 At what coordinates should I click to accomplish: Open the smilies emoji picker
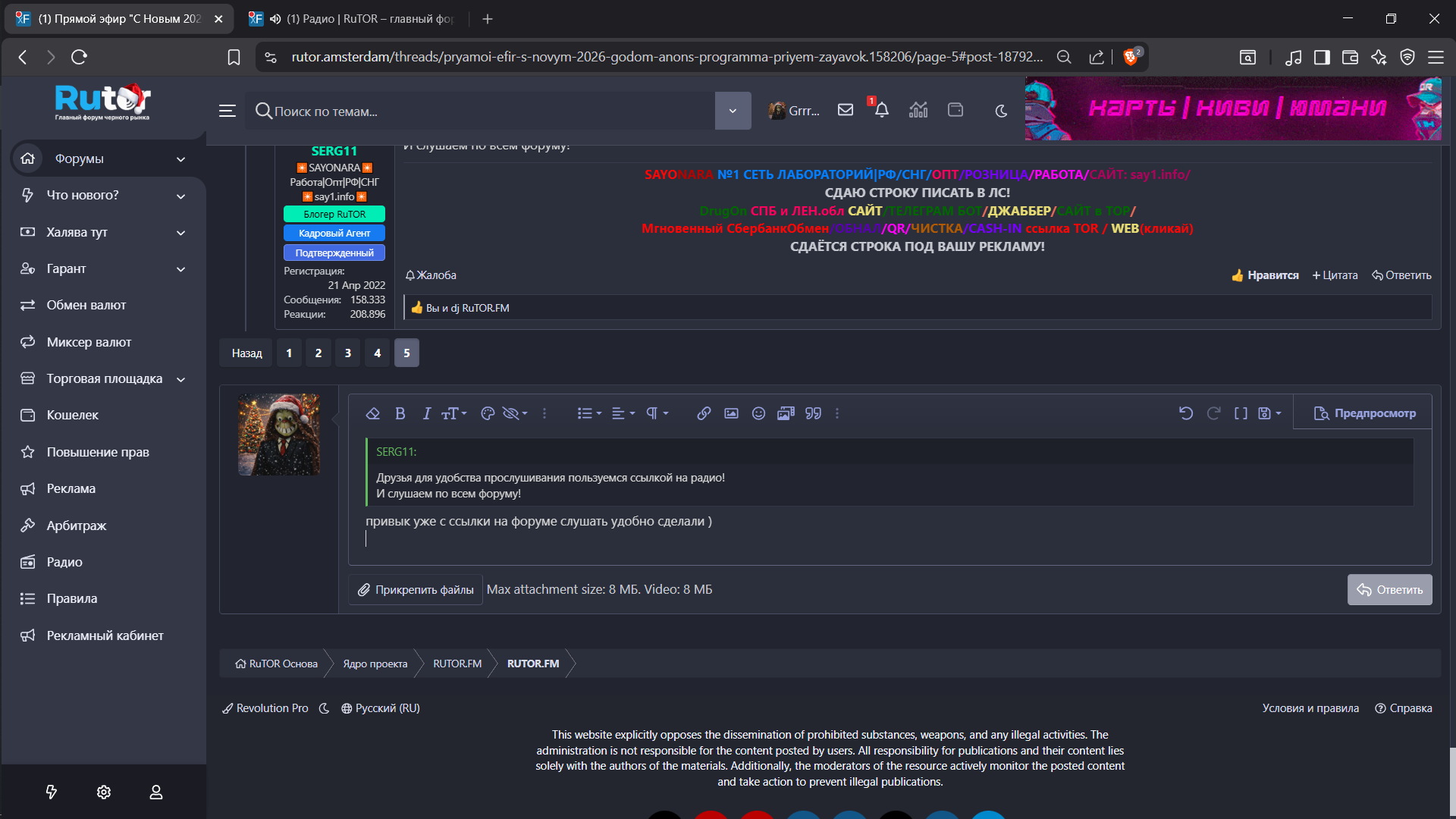758,413
